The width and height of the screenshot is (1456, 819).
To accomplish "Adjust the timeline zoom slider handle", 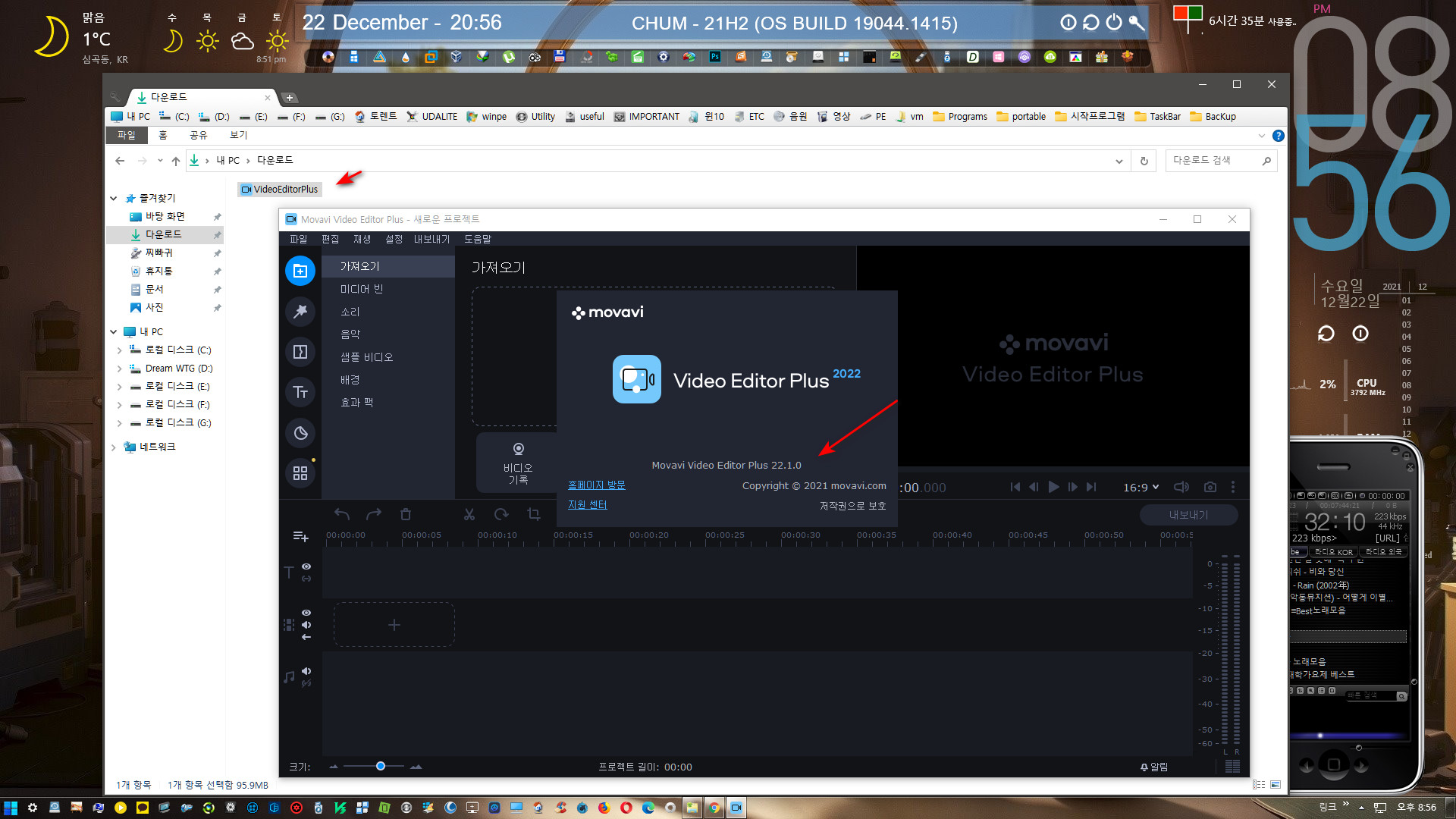I will point(381,766).
